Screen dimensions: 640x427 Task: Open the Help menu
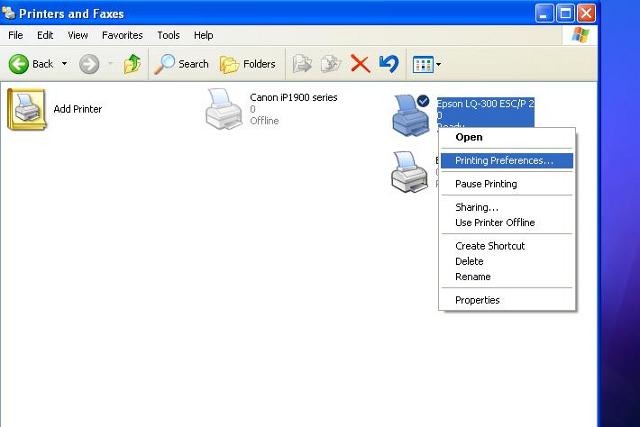203,36
